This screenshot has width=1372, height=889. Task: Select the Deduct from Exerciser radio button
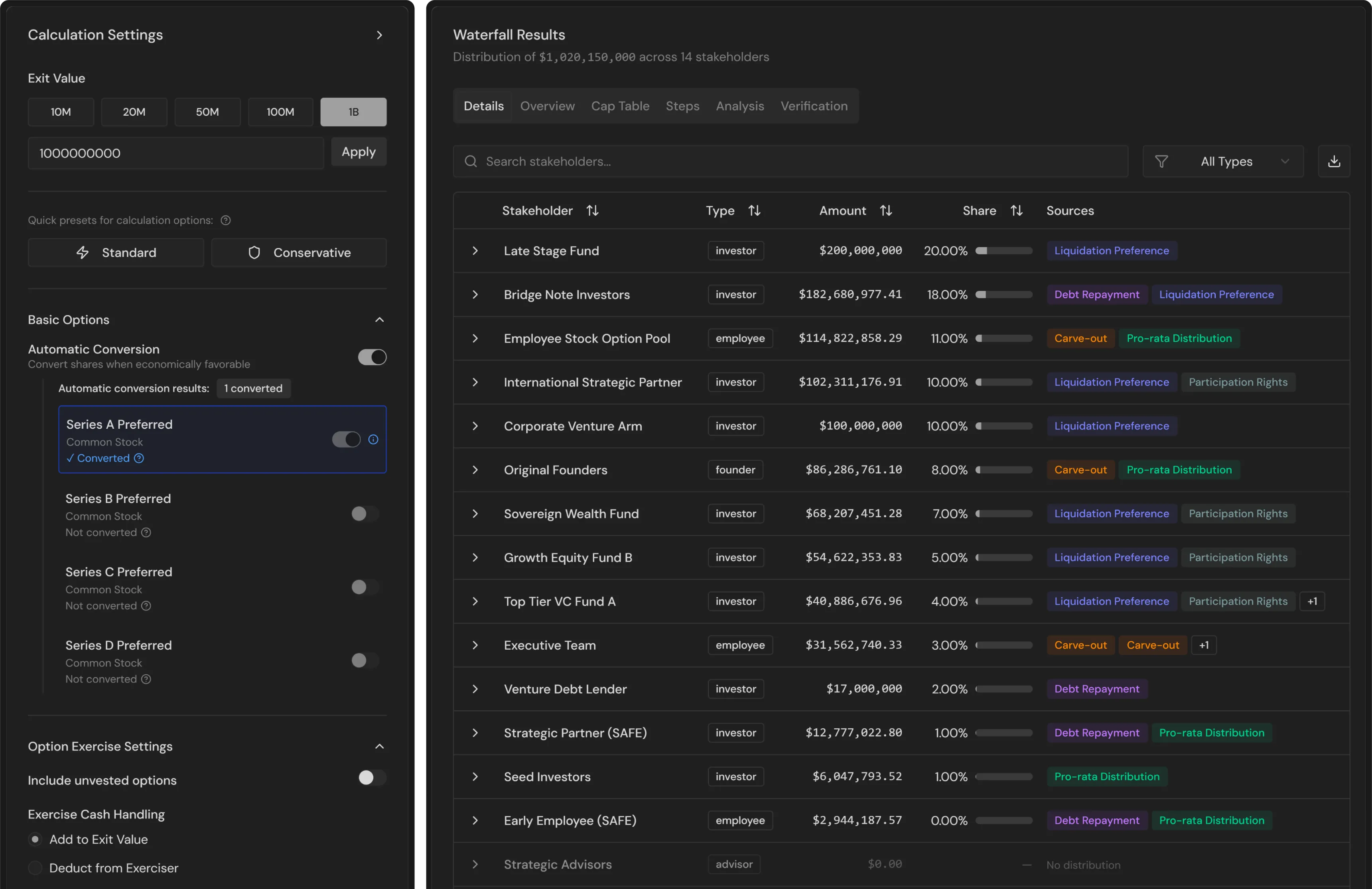tap(35, 869)
